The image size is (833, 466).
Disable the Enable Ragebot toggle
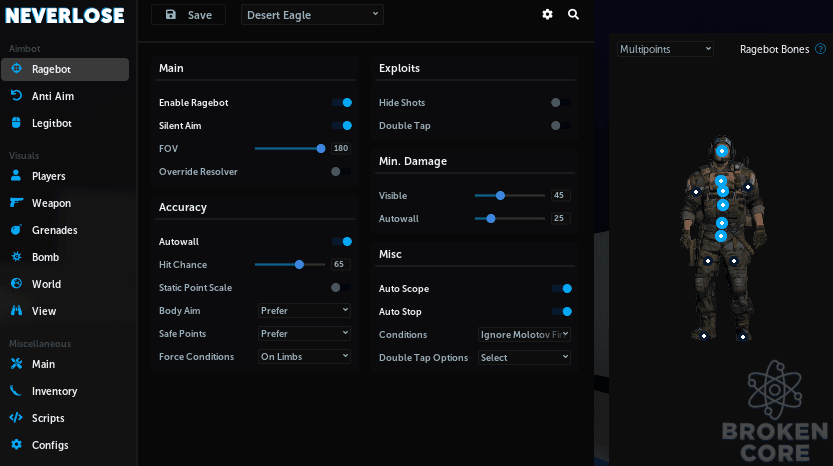[342, 103]
